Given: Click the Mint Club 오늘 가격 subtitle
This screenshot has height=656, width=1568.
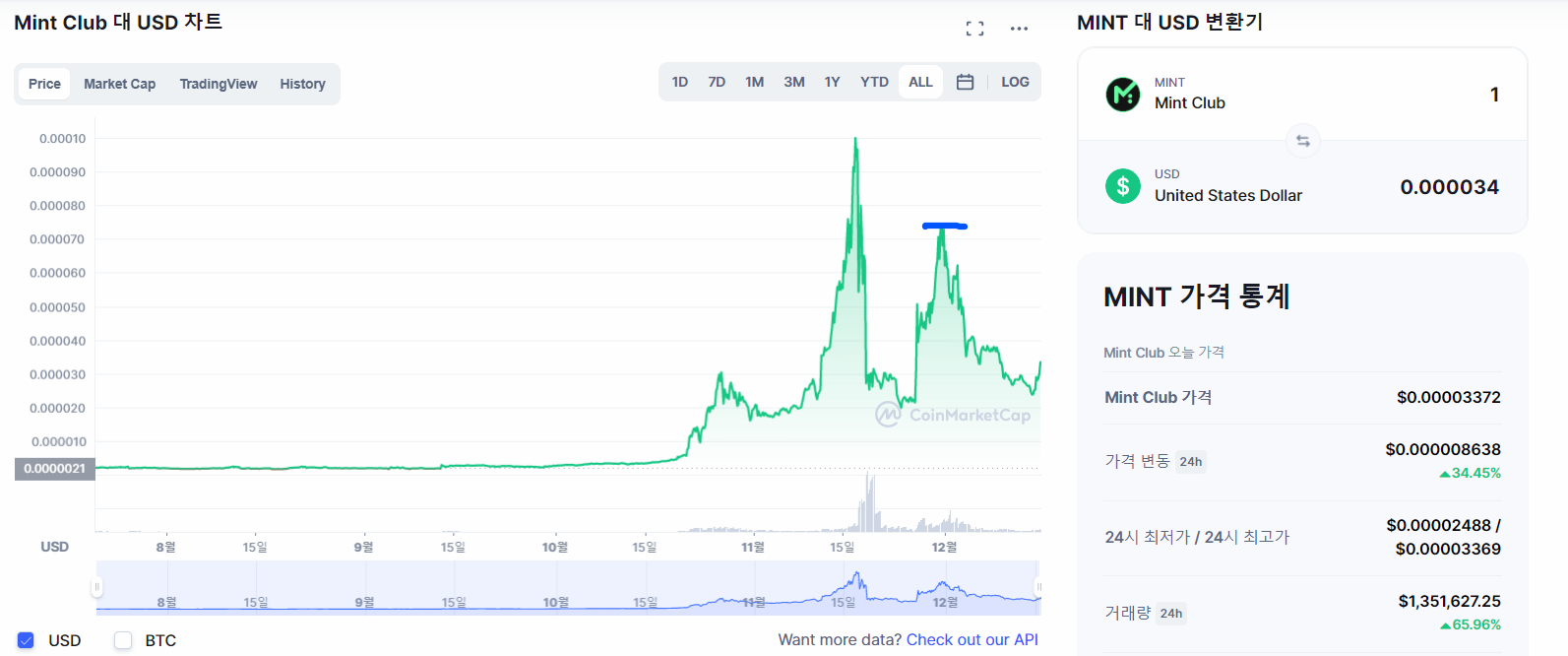Looking at the screenshot, I should (x=1163, y=352).
